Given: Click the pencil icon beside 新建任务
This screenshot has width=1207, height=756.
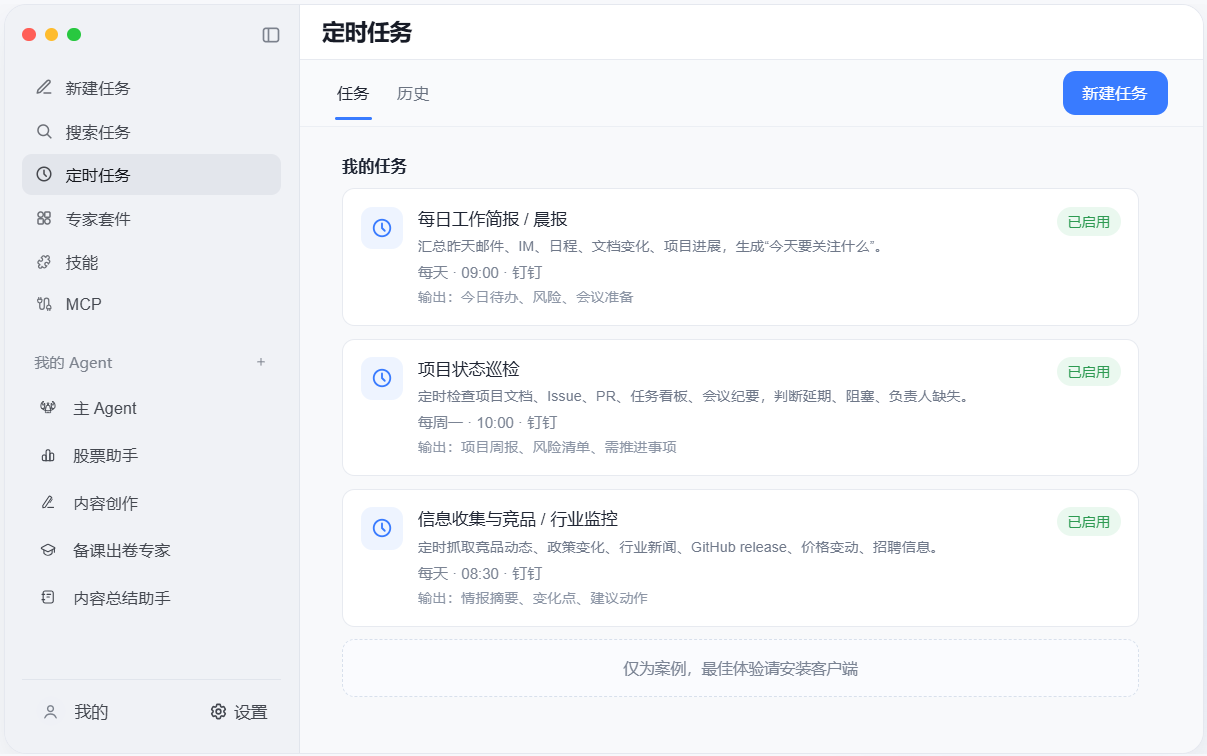Looking at the screenshot, I should pyautogui.click(x=44, y=87).
